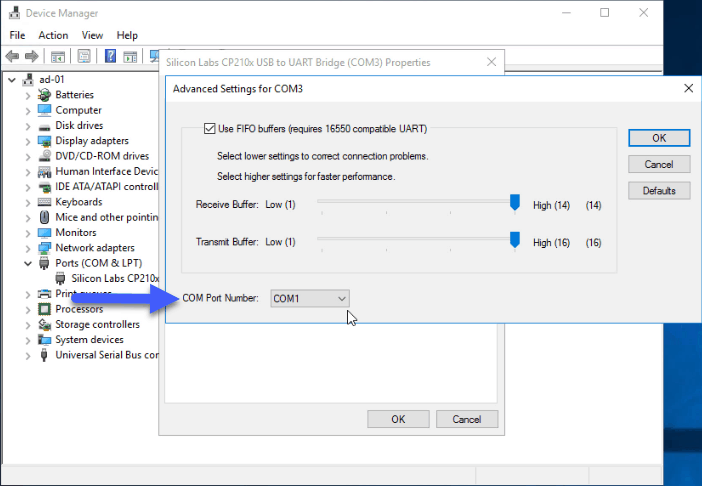Click the Device Manager title bar icon
This screenshot has height=486, width=702.
coord(14,13)
